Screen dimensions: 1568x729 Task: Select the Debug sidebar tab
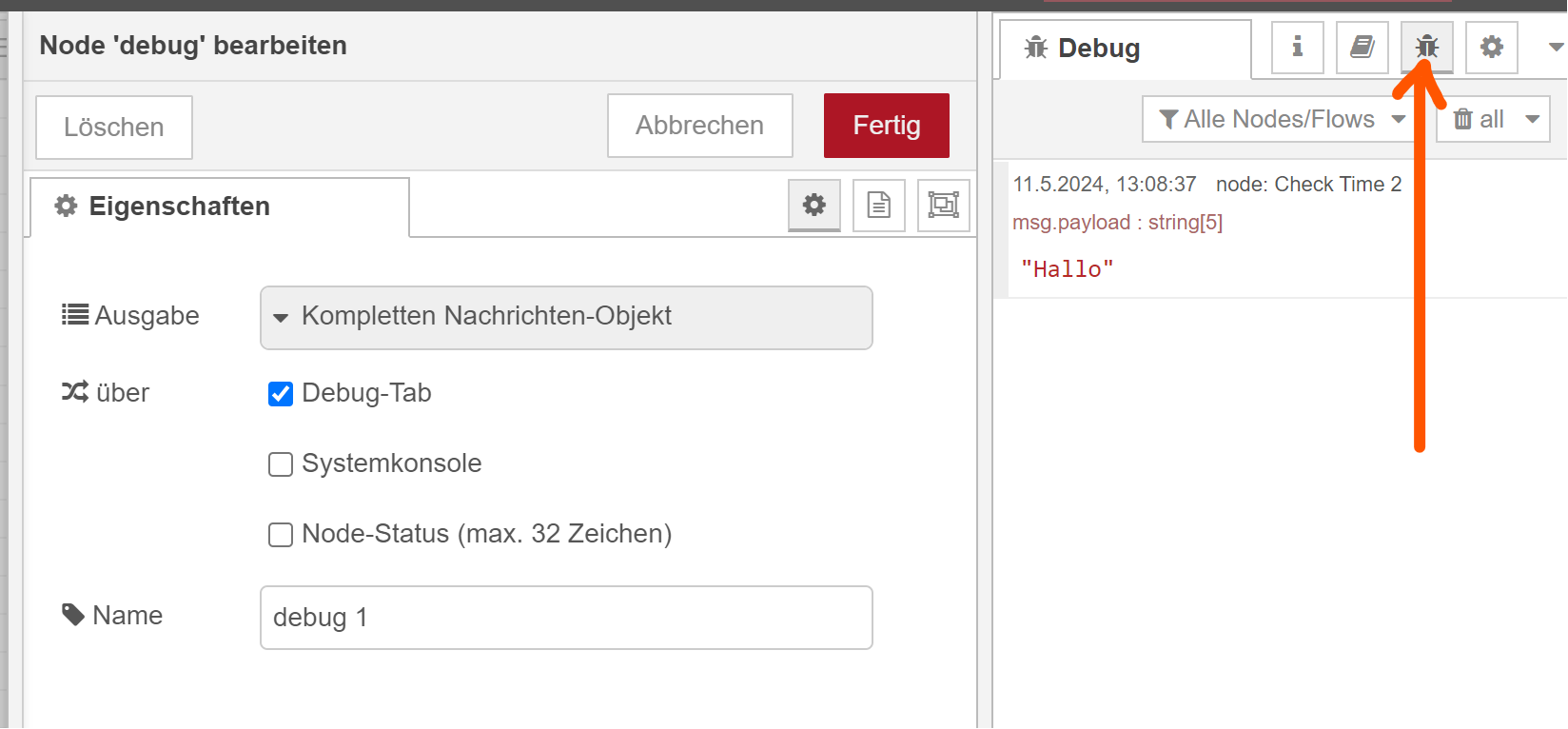(x=1126, y=49)
